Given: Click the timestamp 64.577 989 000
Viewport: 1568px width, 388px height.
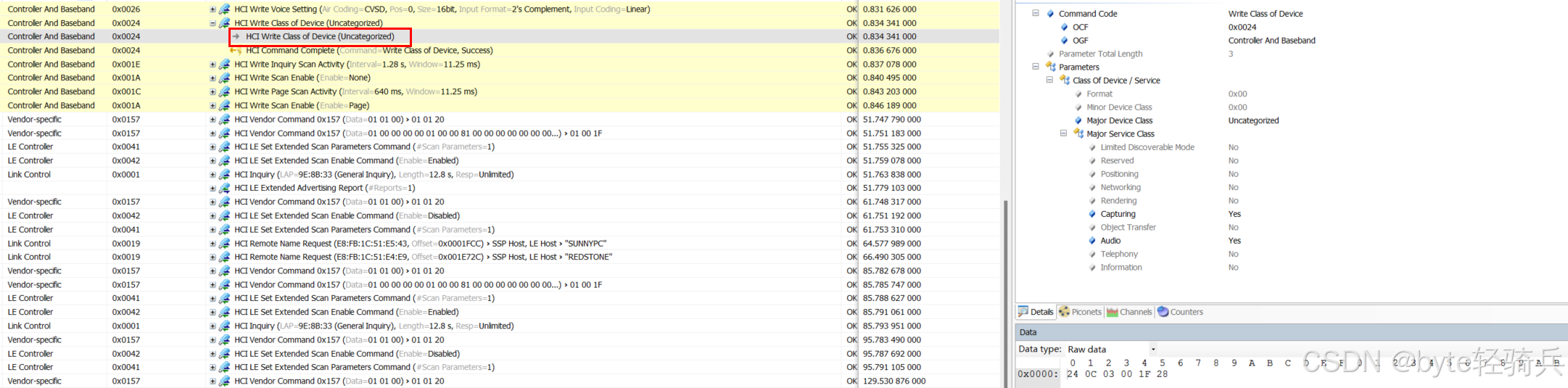Looking at the screenshot, I should (x=891, y=244).
